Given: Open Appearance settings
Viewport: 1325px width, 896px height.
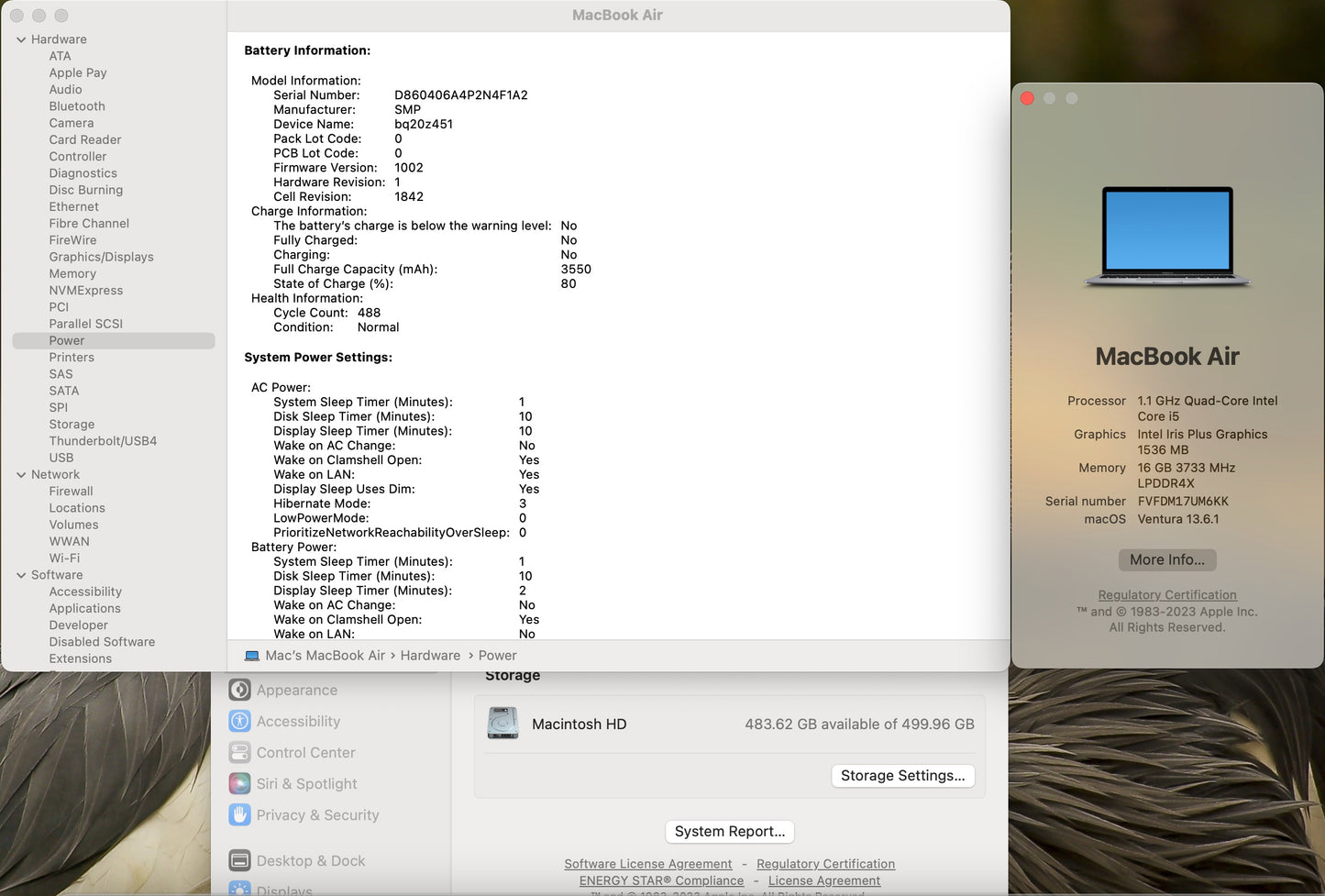Looking at the screenshot, I should tap(295, 690).
